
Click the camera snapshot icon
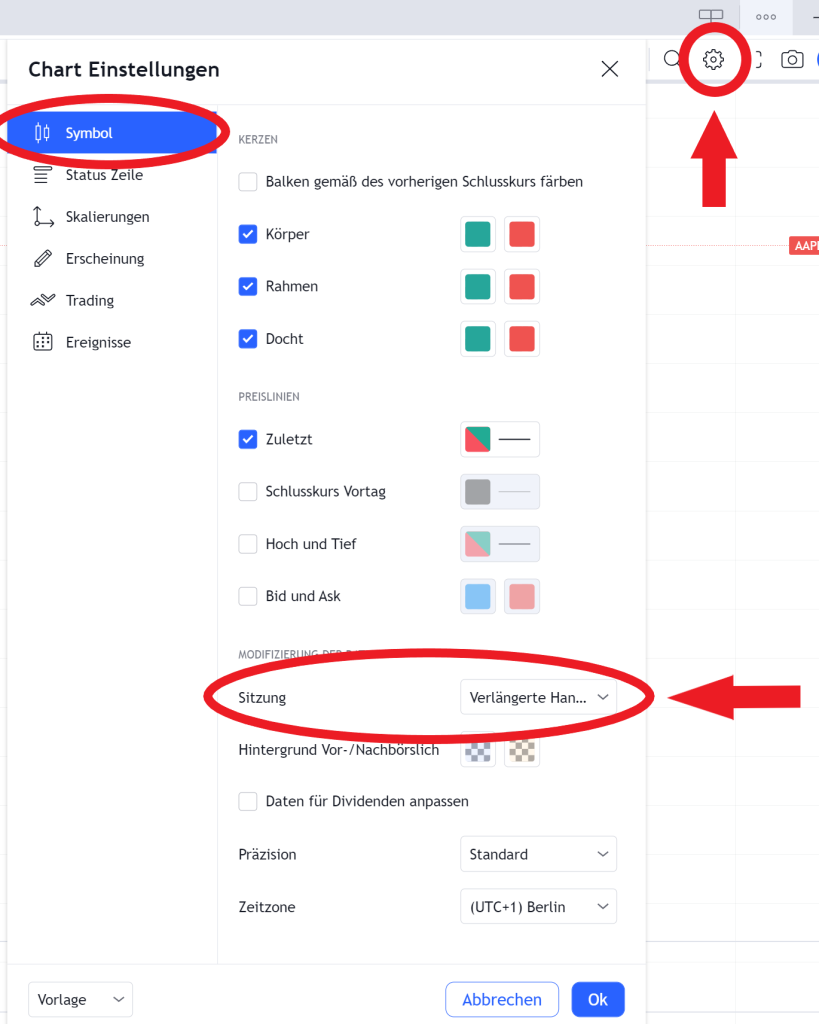point(792,60)
